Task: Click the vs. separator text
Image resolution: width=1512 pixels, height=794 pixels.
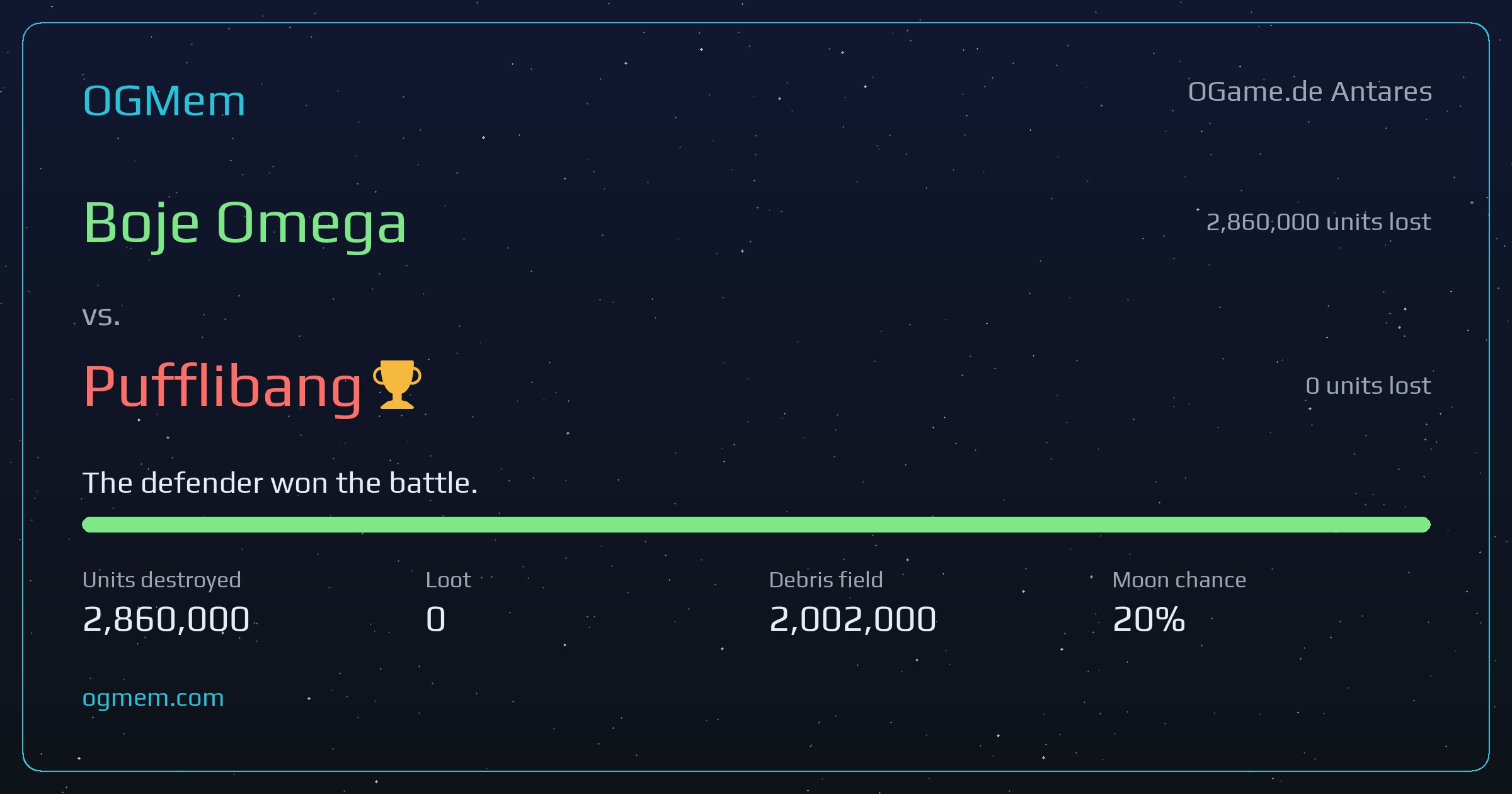Action: [101, 316]
